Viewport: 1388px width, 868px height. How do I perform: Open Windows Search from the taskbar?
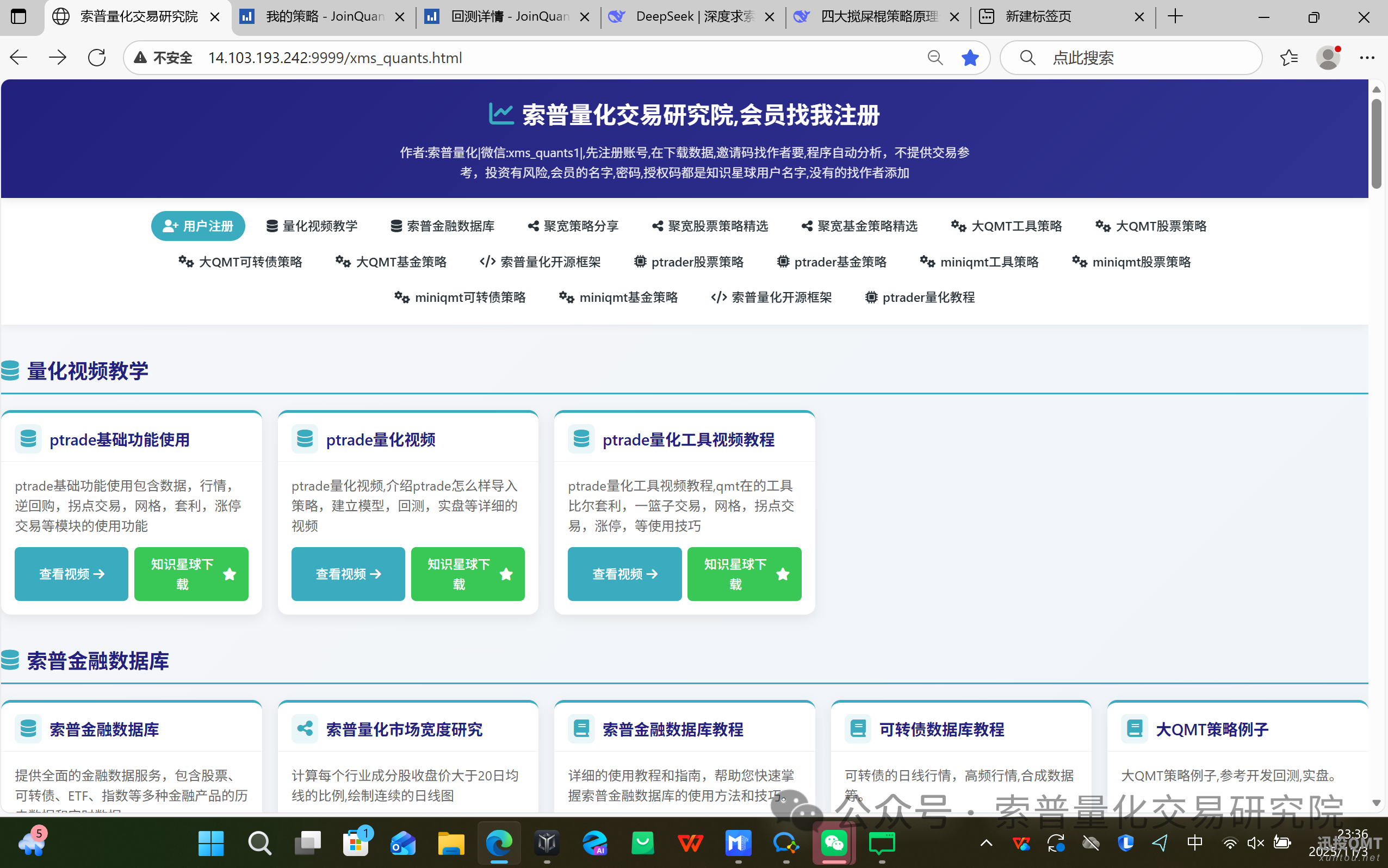[x=259, y=844]
